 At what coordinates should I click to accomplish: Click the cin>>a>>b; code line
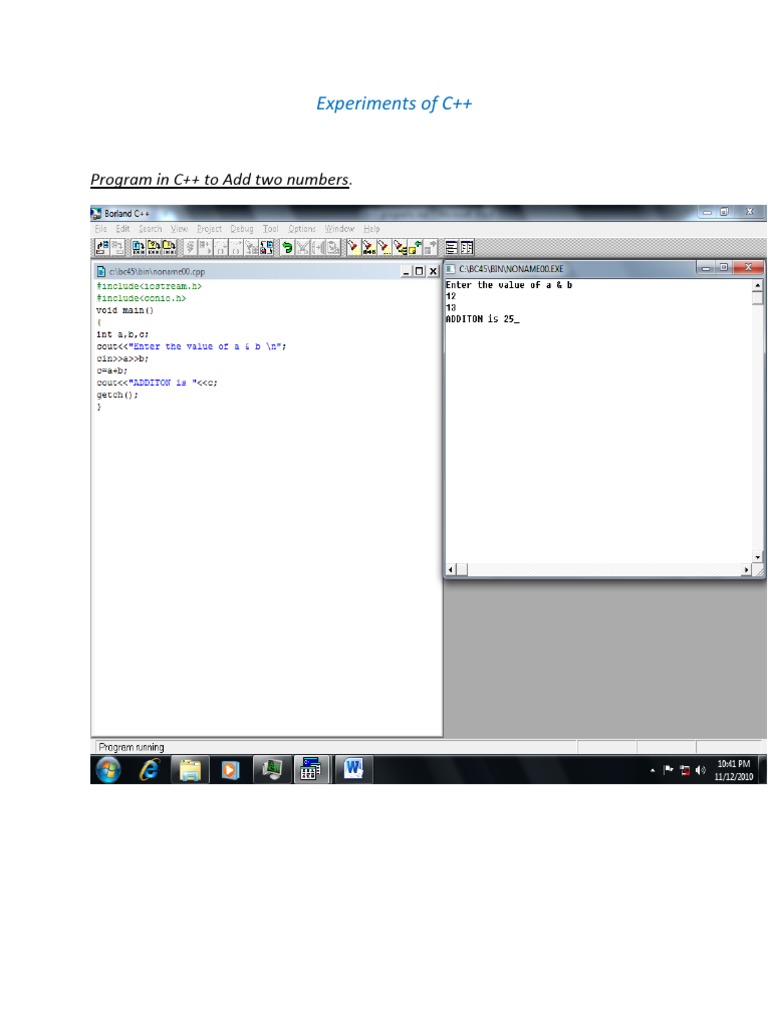(x=122, y=359)
